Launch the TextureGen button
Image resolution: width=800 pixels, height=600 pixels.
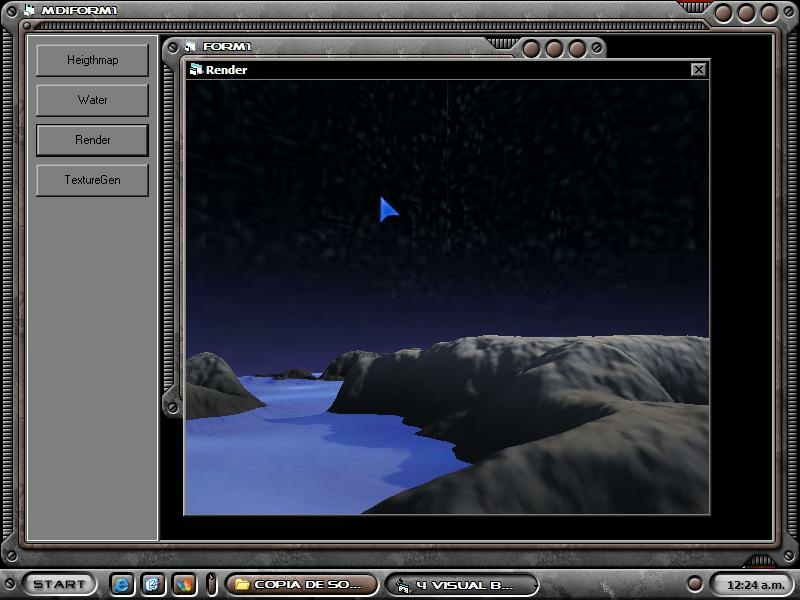coord(92,180)
